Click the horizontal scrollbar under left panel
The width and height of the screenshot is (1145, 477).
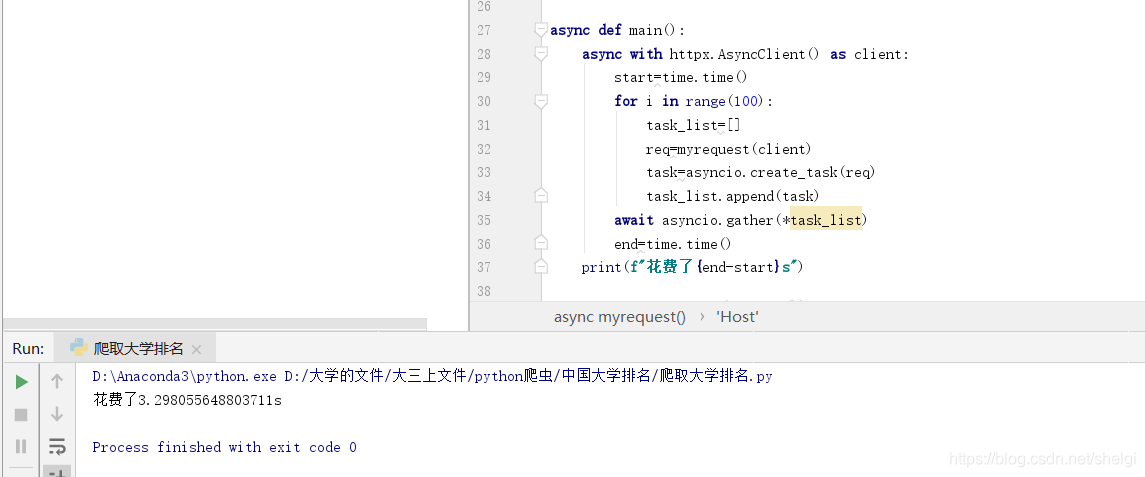pos(215,324)
